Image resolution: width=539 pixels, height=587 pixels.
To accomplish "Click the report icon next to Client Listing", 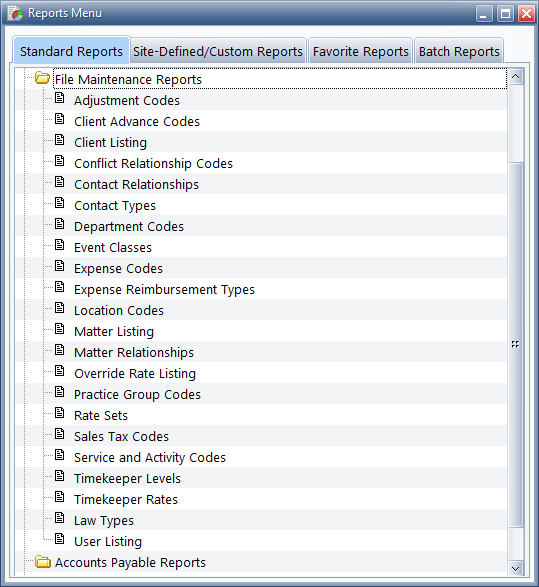I will point(60,140).
